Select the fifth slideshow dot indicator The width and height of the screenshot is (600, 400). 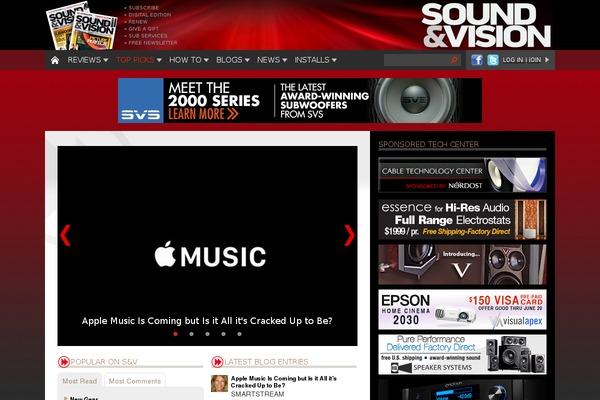pyautogui.click(x=239, y=334)
